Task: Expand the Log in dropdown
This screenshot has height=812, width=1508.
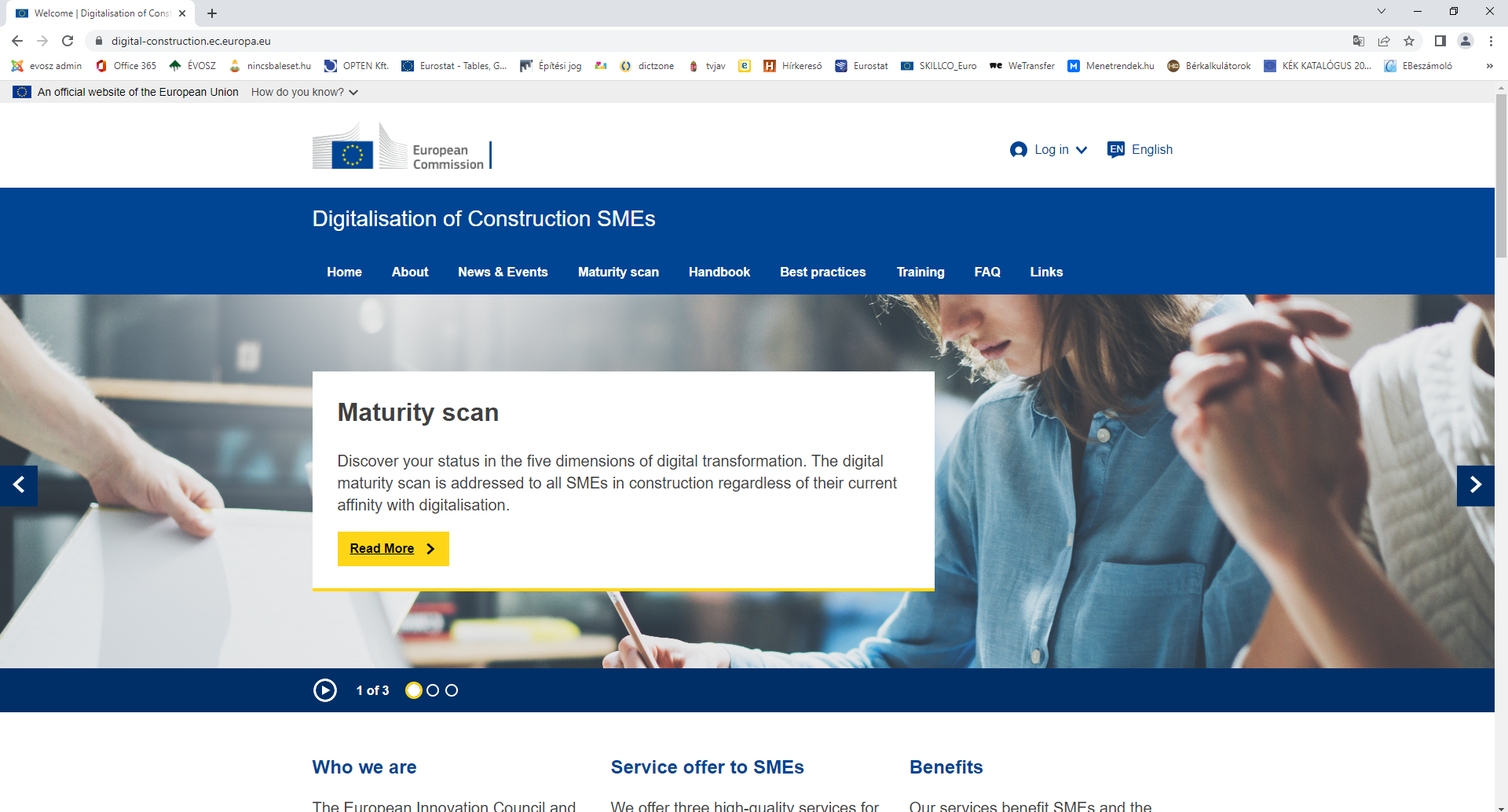Action: tap(1049, 149)
